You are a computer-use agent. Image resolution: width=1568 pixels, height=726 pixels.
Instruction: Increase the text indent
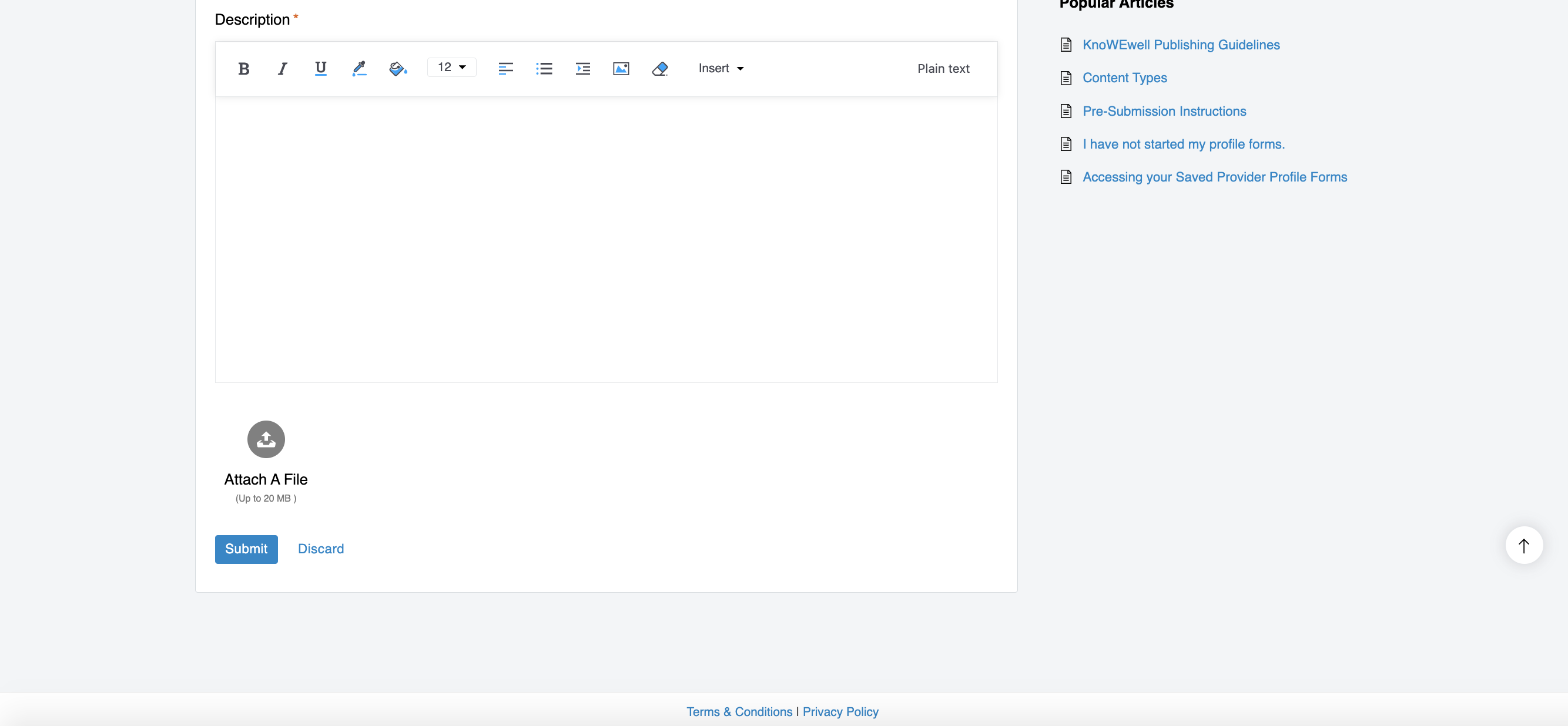point(582,69)
